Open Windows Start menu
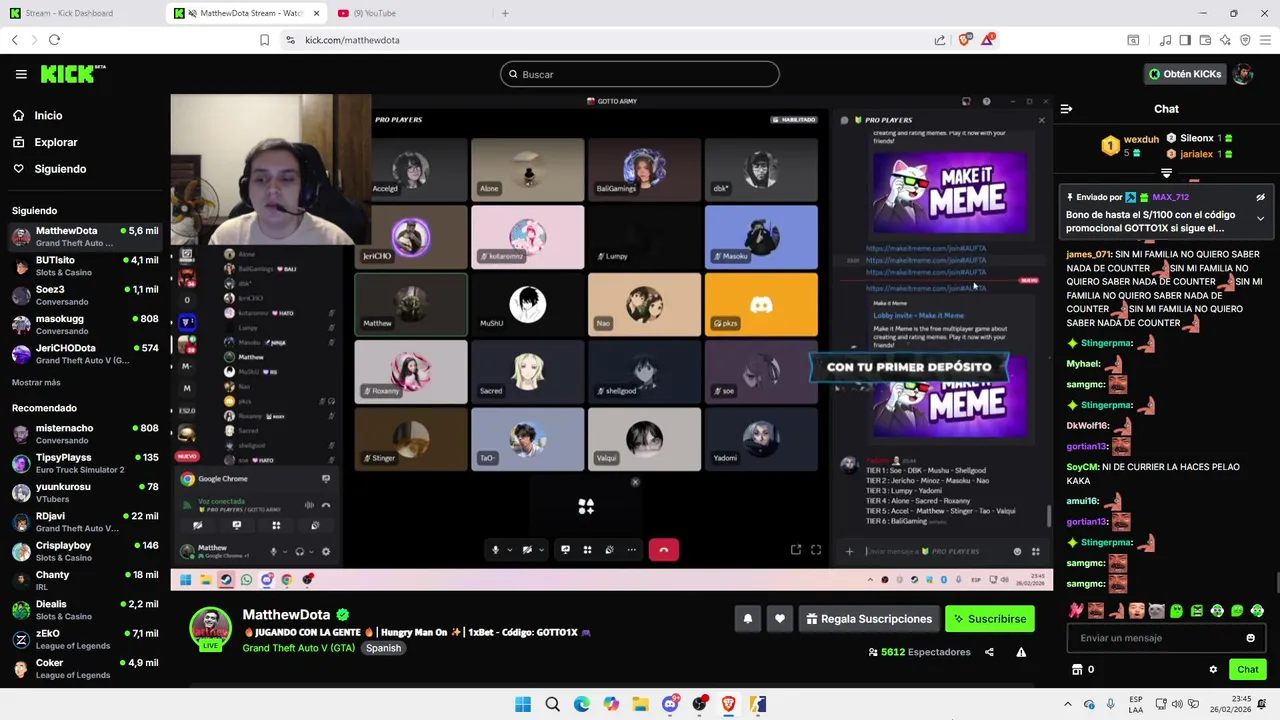This screenshot has width=1280, height=720. [523, 704]
